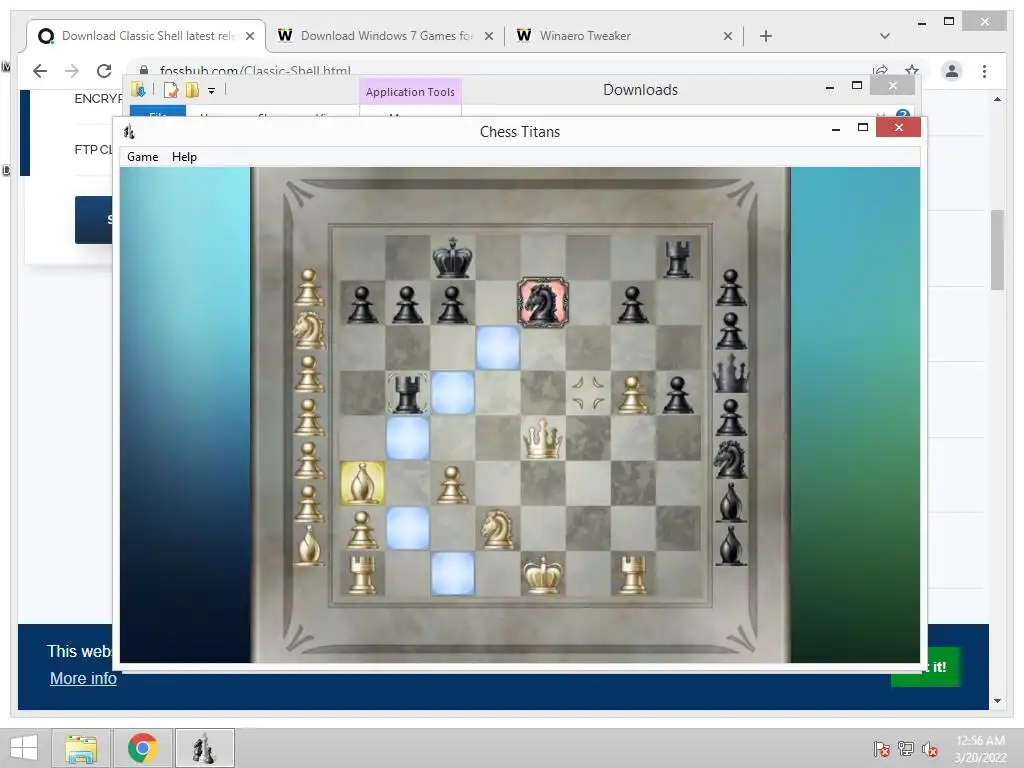Open the network icon in system tray
This screenshot has width=1024, height=768.
(906, 749)
